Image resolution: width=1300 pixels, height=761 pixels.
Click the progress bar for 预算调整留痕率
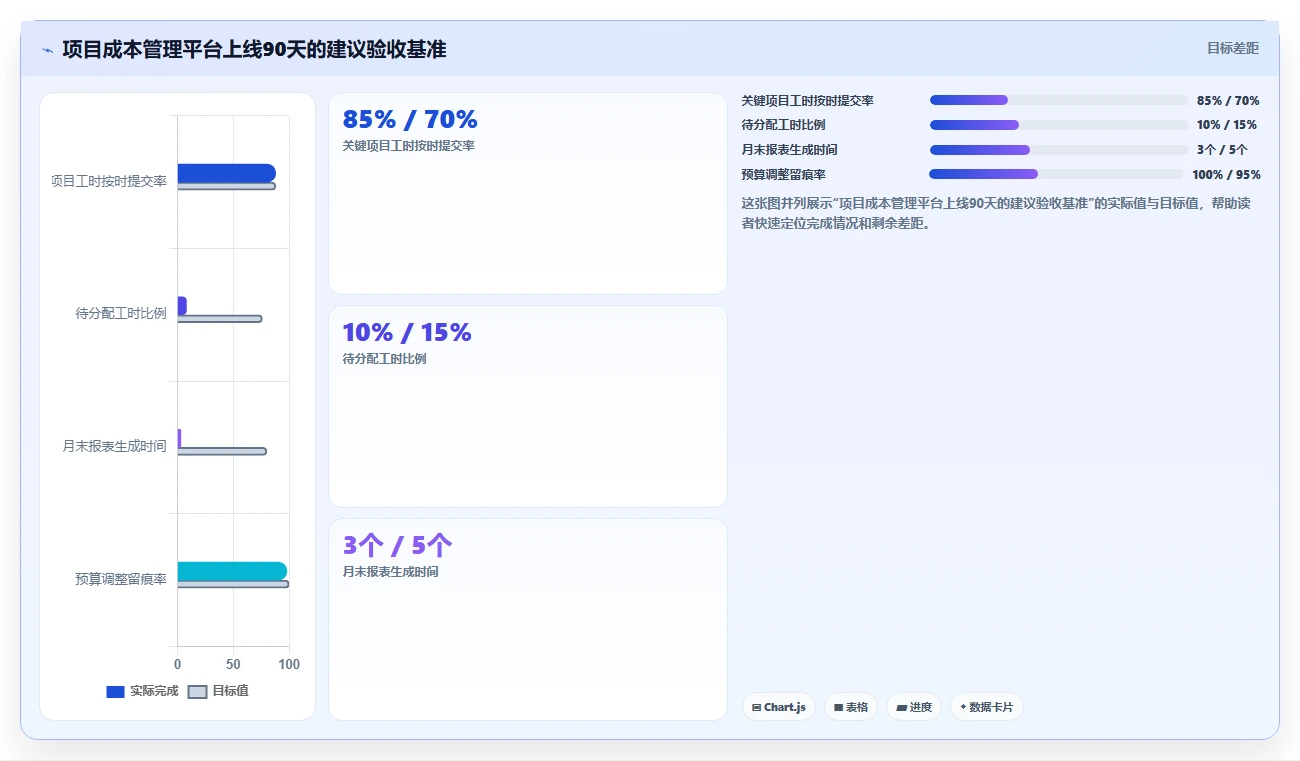(1057, 174)
